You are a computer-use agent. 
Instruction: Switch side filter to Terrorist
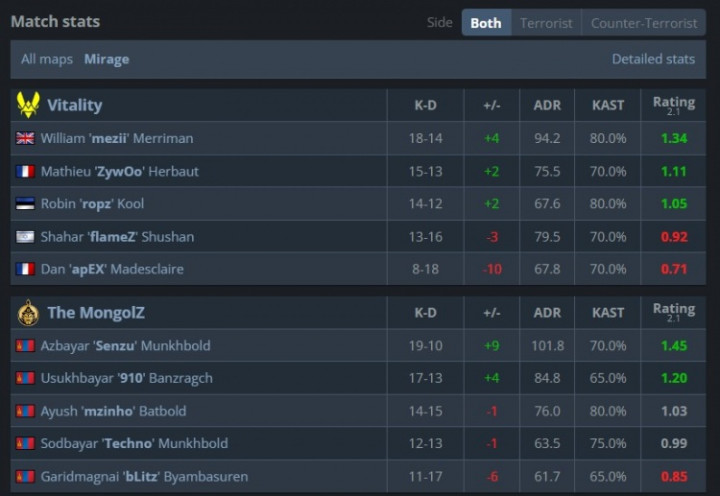(546, 23)
